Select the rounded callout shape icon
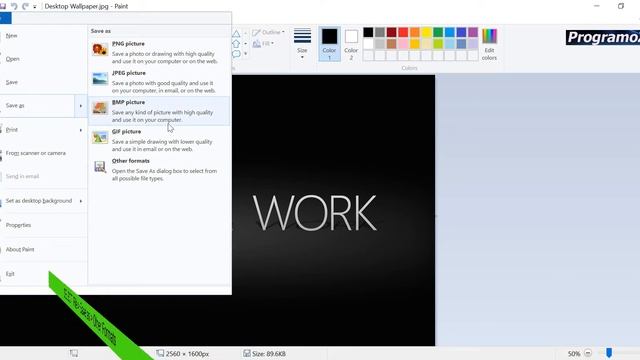The width and height of the screenshot is (640, 360). (236, 54)
